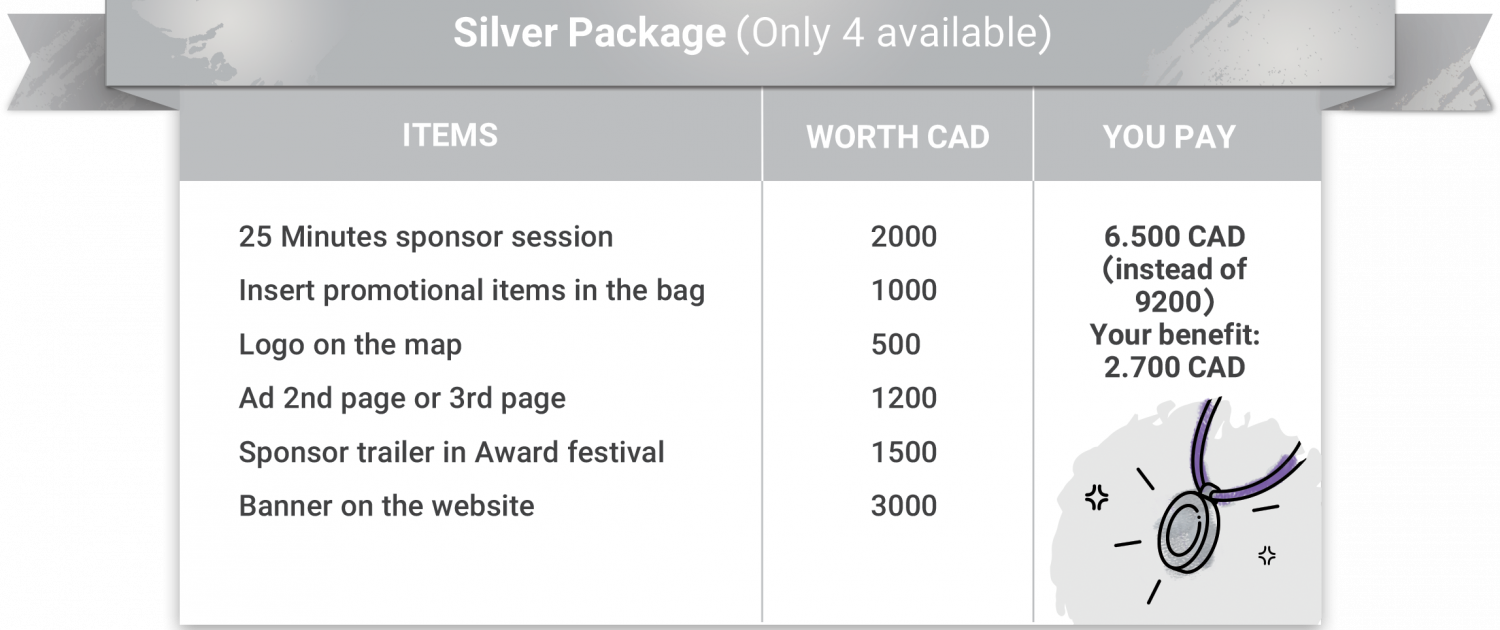1500x630 pixels.
Task: Click the 6.500 CAD price text
Action: point(1175,237)
